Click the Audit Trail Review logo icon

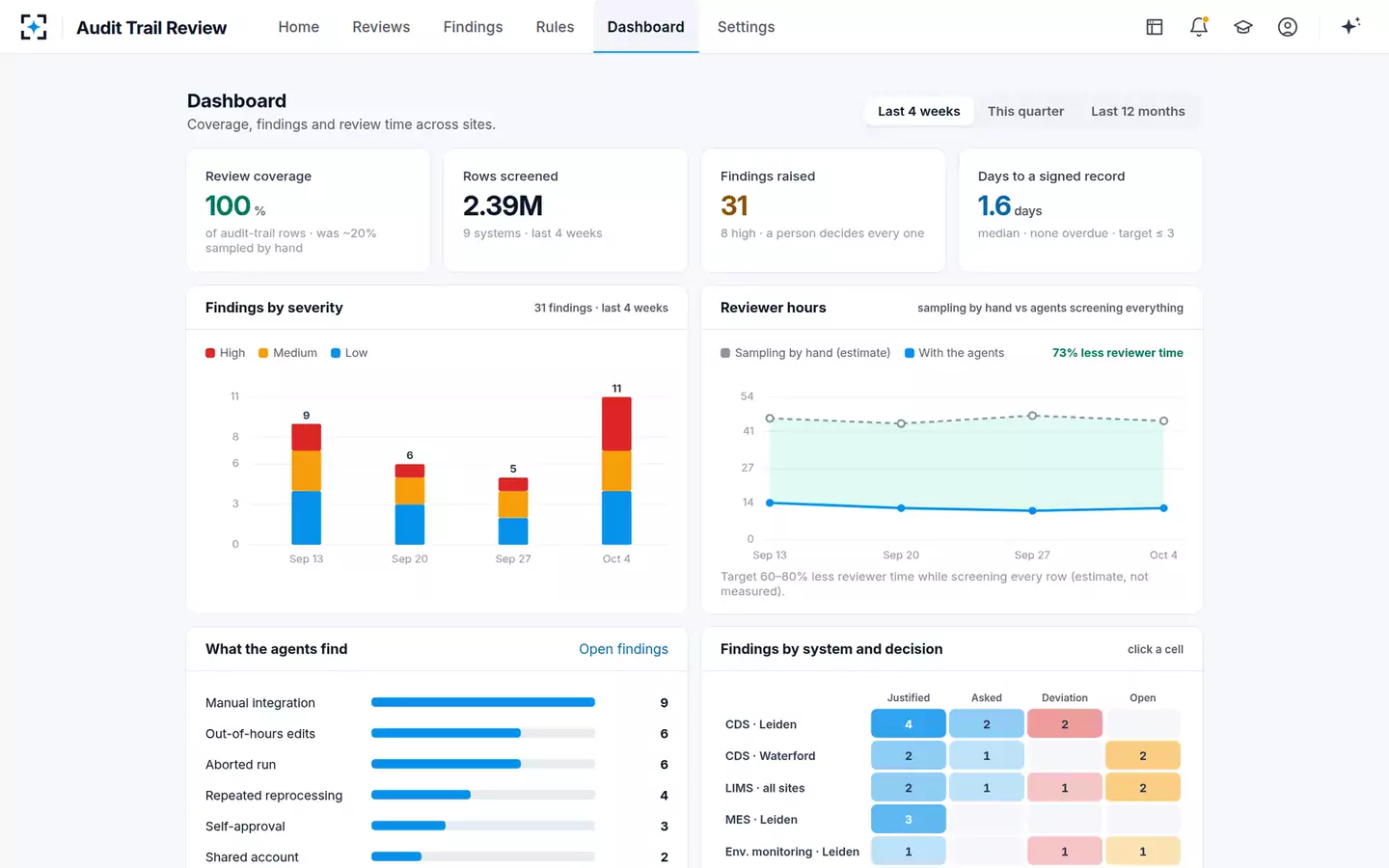point(34,27)
